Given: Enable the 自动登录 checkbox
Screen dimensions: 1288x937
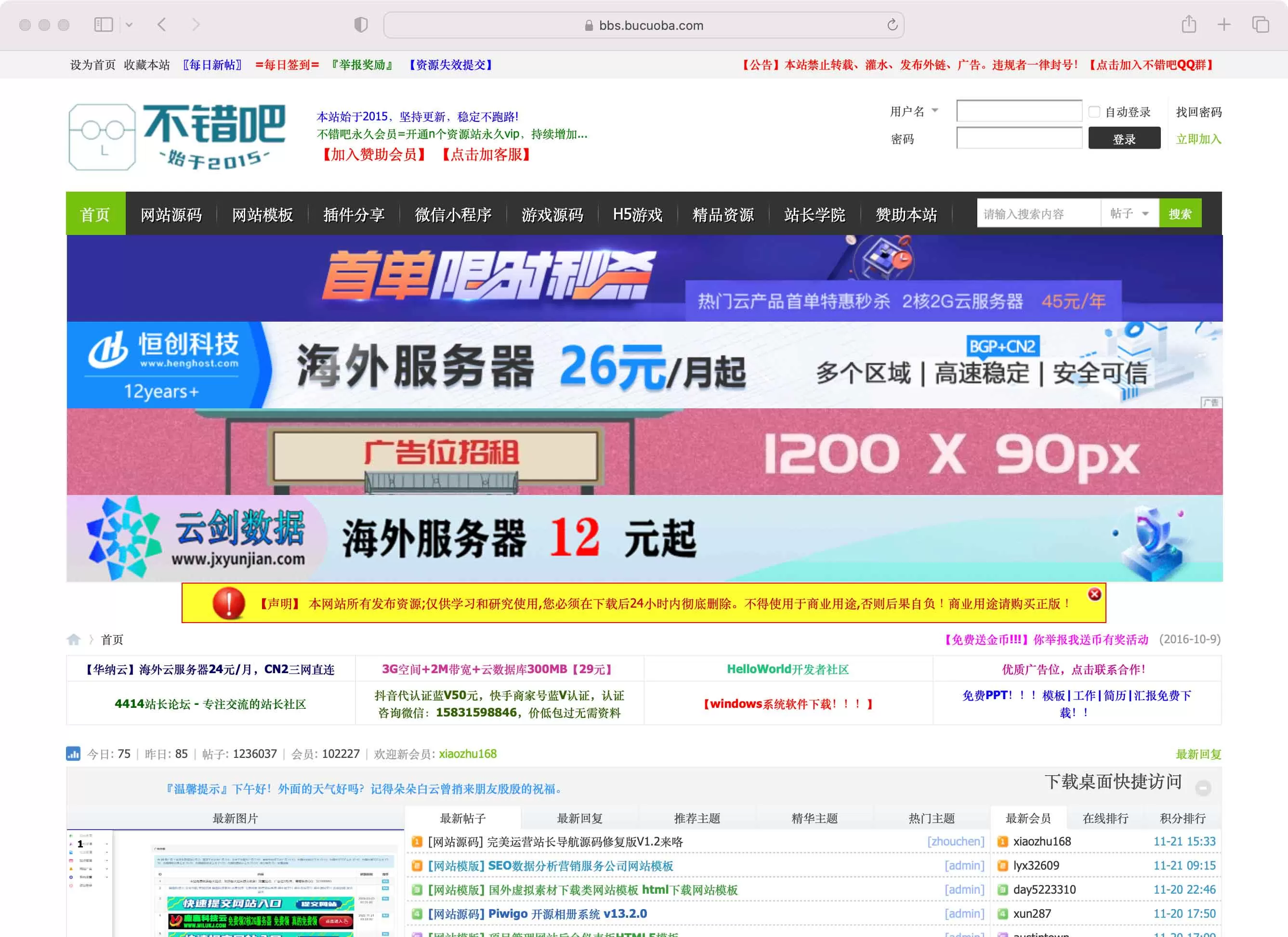Looking at the screenshot, I should 1094,112.
